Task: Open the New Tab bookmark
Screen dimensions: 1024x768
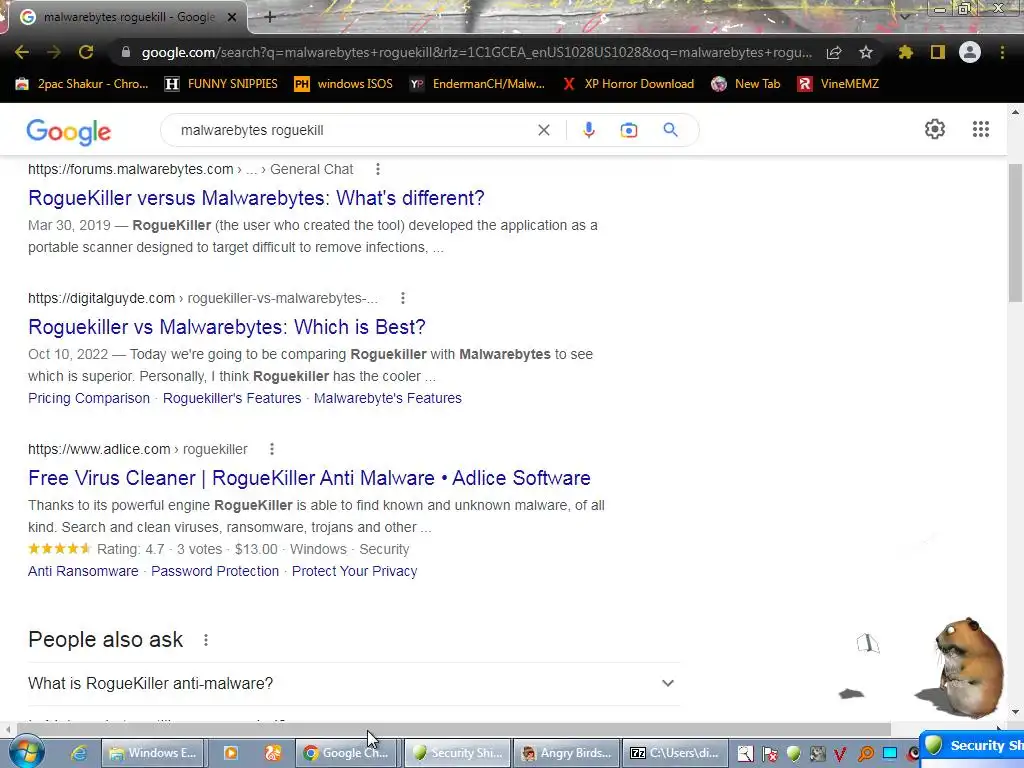Action: pyautogui.click(x=746, y=84)
